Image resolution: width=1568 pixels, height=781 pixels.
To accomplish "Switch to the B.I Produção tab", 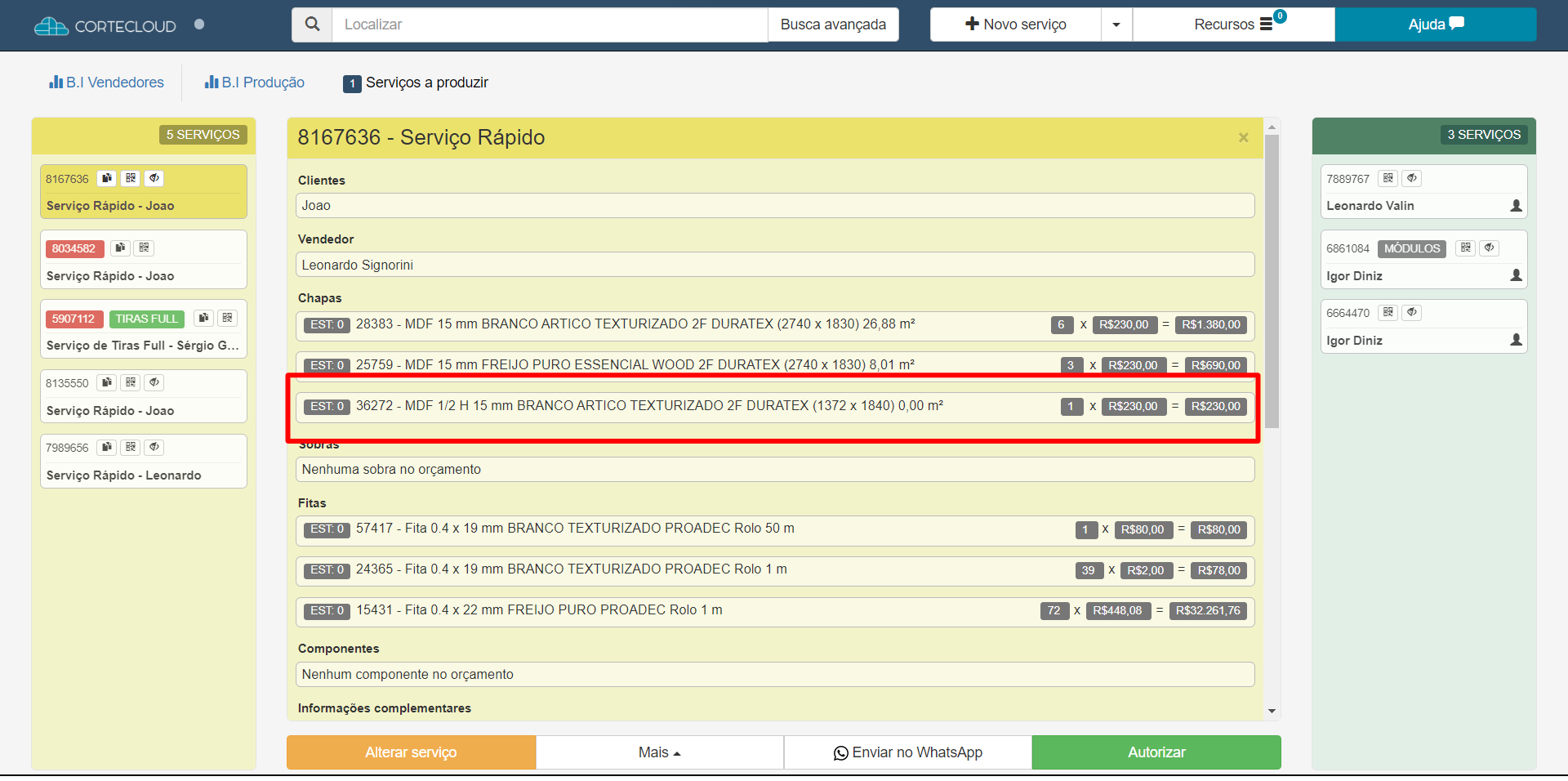I will click(255, 83).
